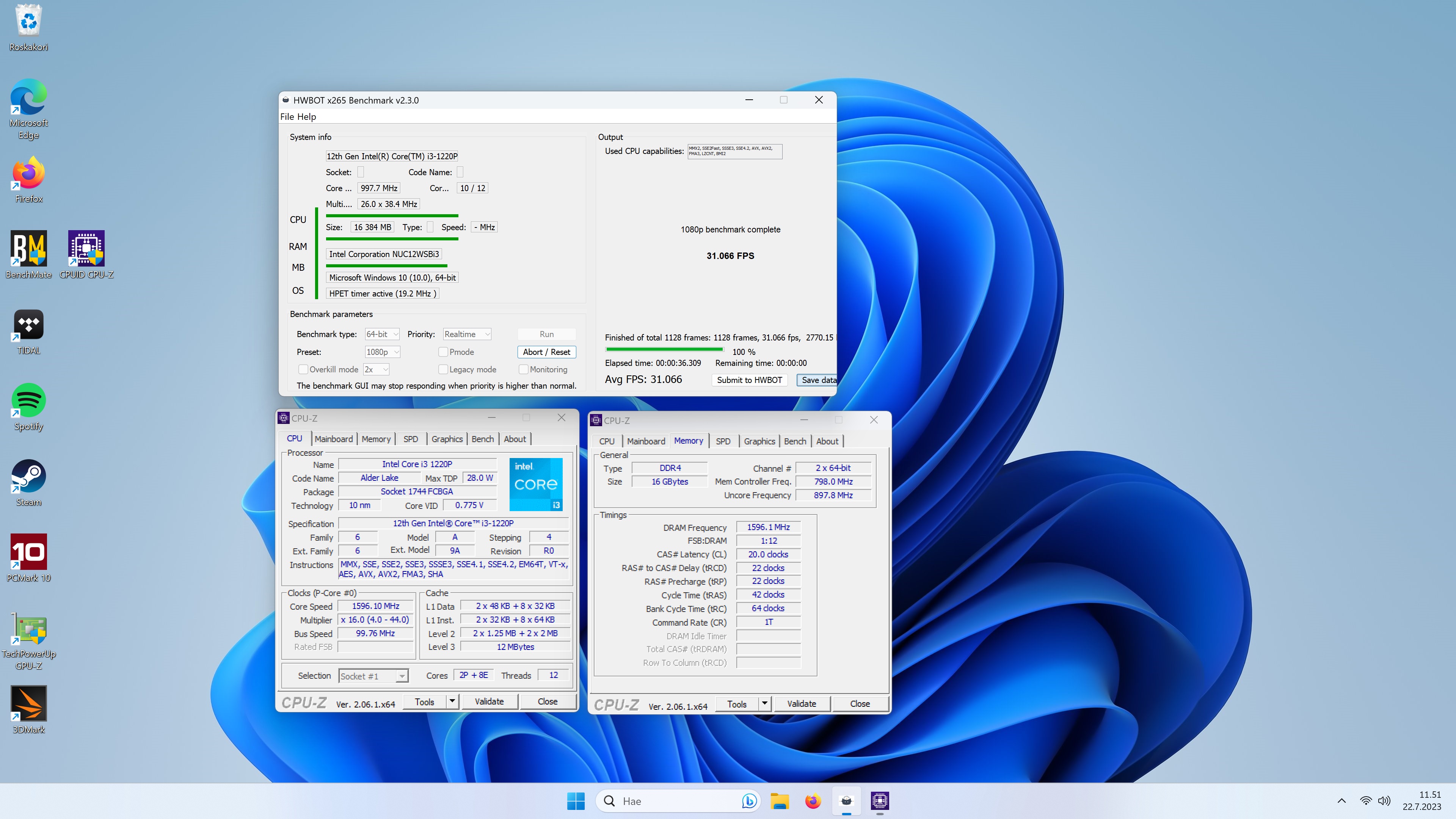Launch the BenchMate desktop shortcut
1456x819 pixels.
tap(28, 255)
